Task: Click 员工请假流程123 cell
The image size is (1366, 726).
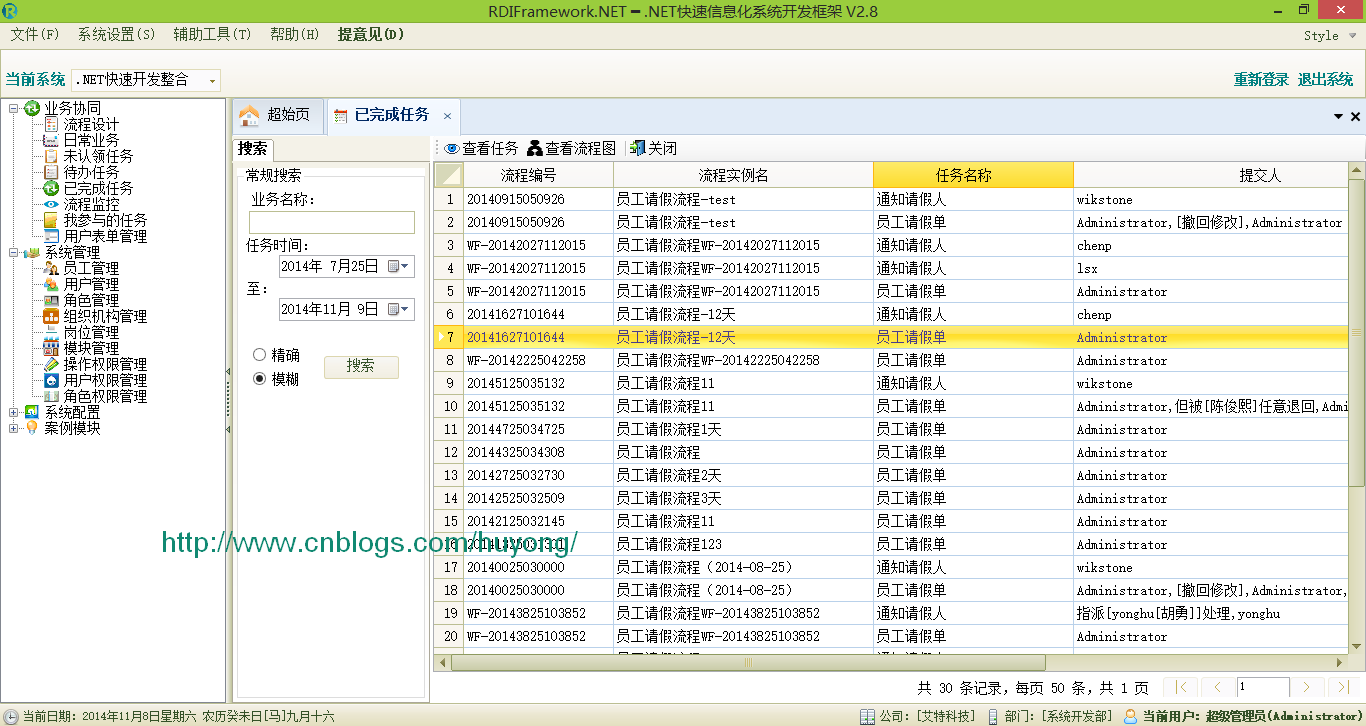Action: click(743, 544)
